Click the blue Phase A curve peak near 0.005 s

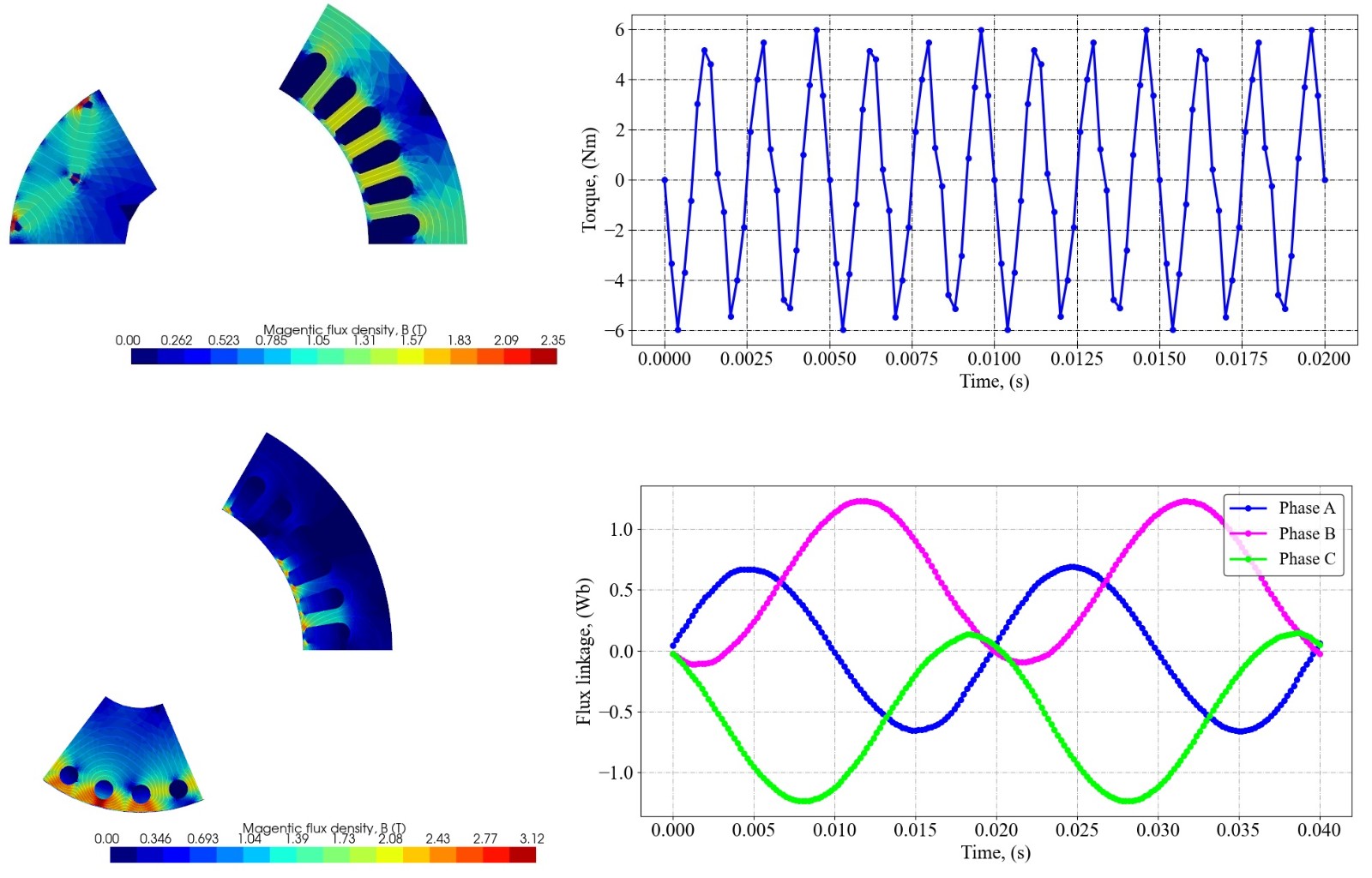pos(748,569)
